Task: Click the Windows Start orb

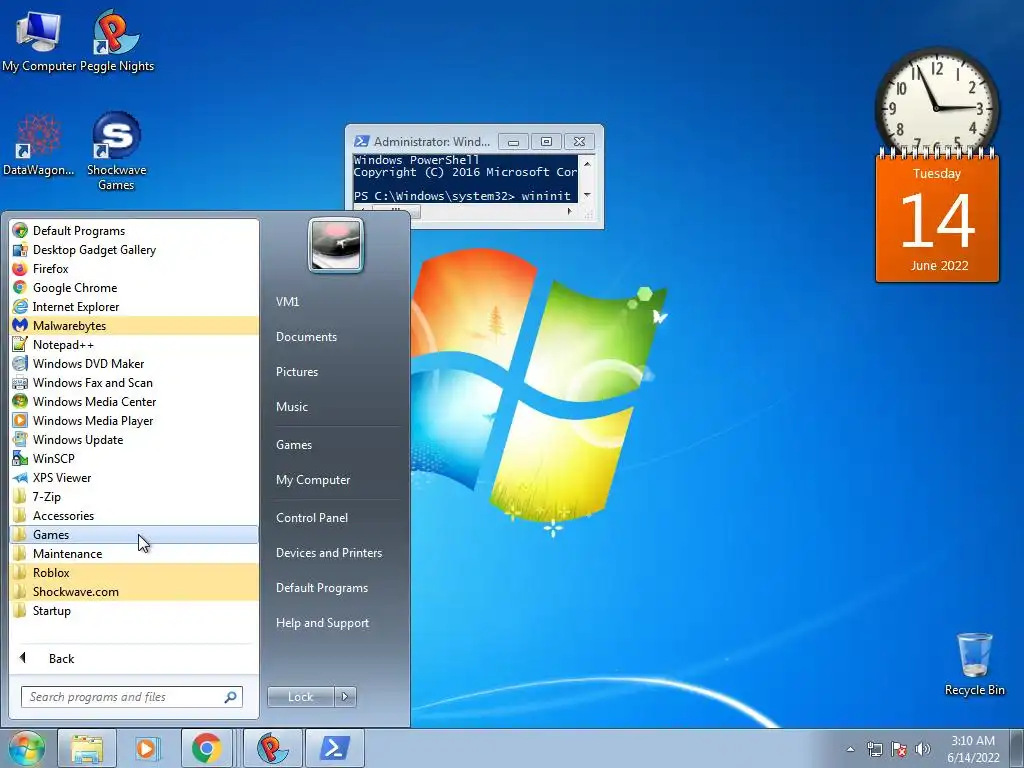Action: (x=26, y=748)
